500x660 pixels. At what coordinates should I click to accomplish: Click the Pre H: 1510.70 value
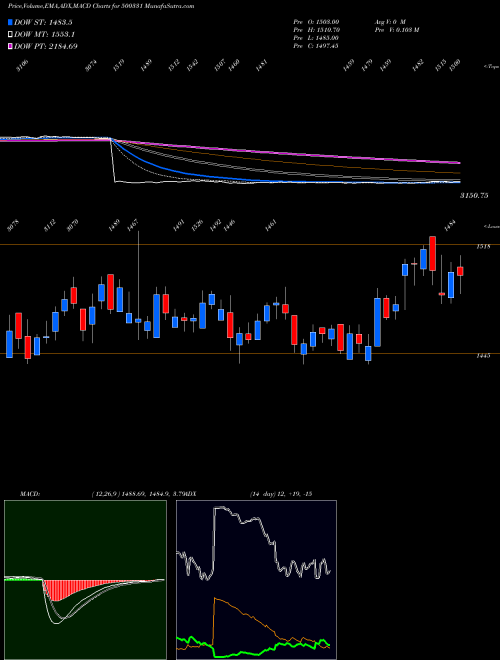click(x=317, y=30)
